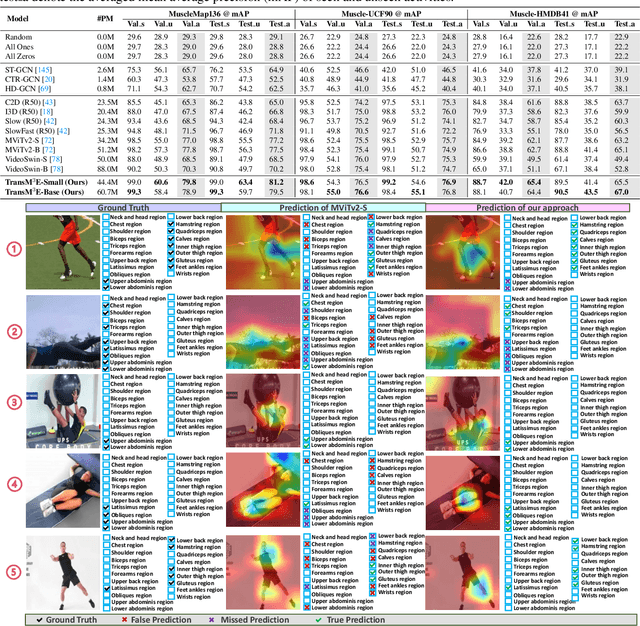Viewport: 640px width, 626px height.
Task: Select the Prediction of our approach header
Action: pos(529,206)
